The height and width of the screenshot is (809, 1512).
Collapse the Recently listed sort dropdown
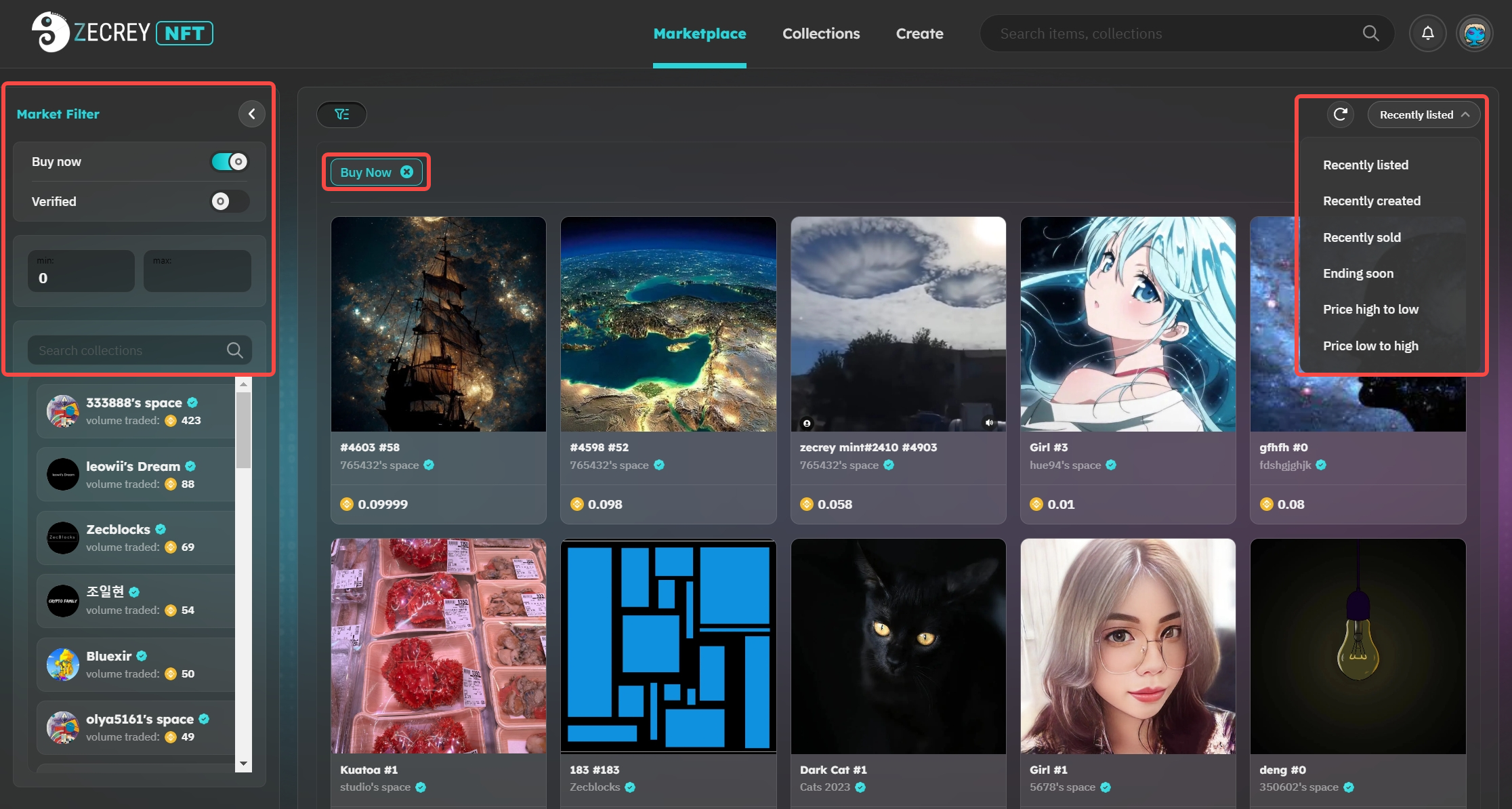[x=1423, y=115]
